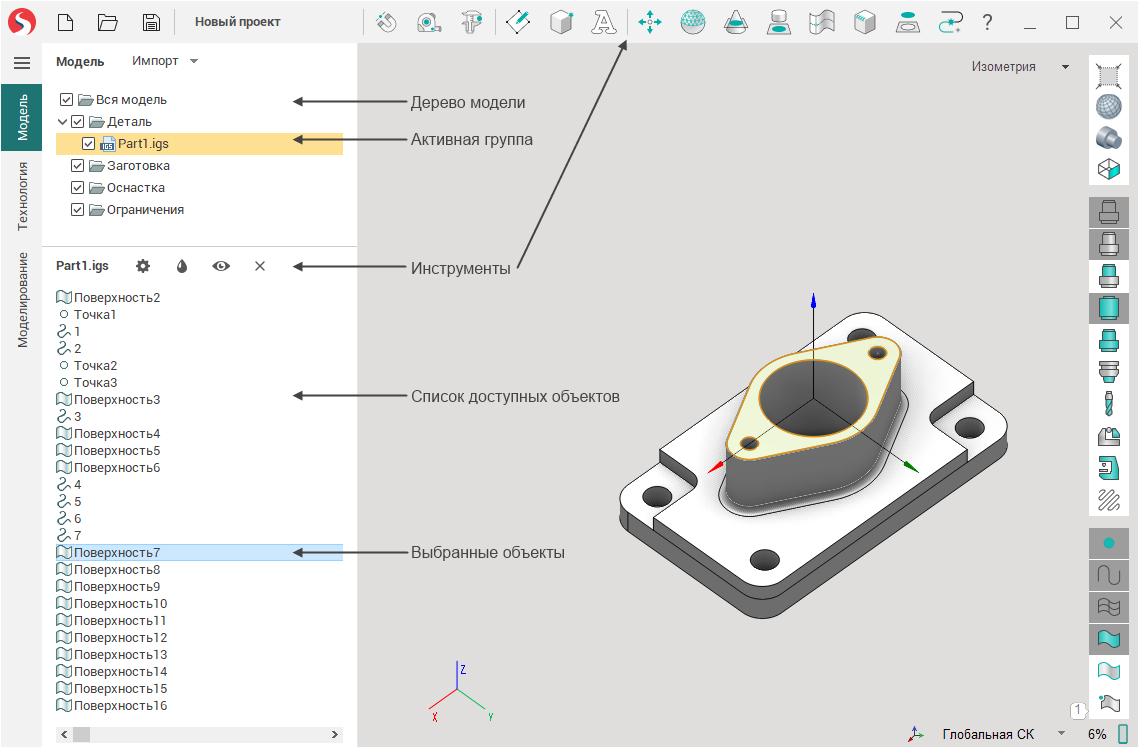This screenshot has width=1139, height=748.
Task: Click the question mark help icon
Action: (x=987, y=22)
